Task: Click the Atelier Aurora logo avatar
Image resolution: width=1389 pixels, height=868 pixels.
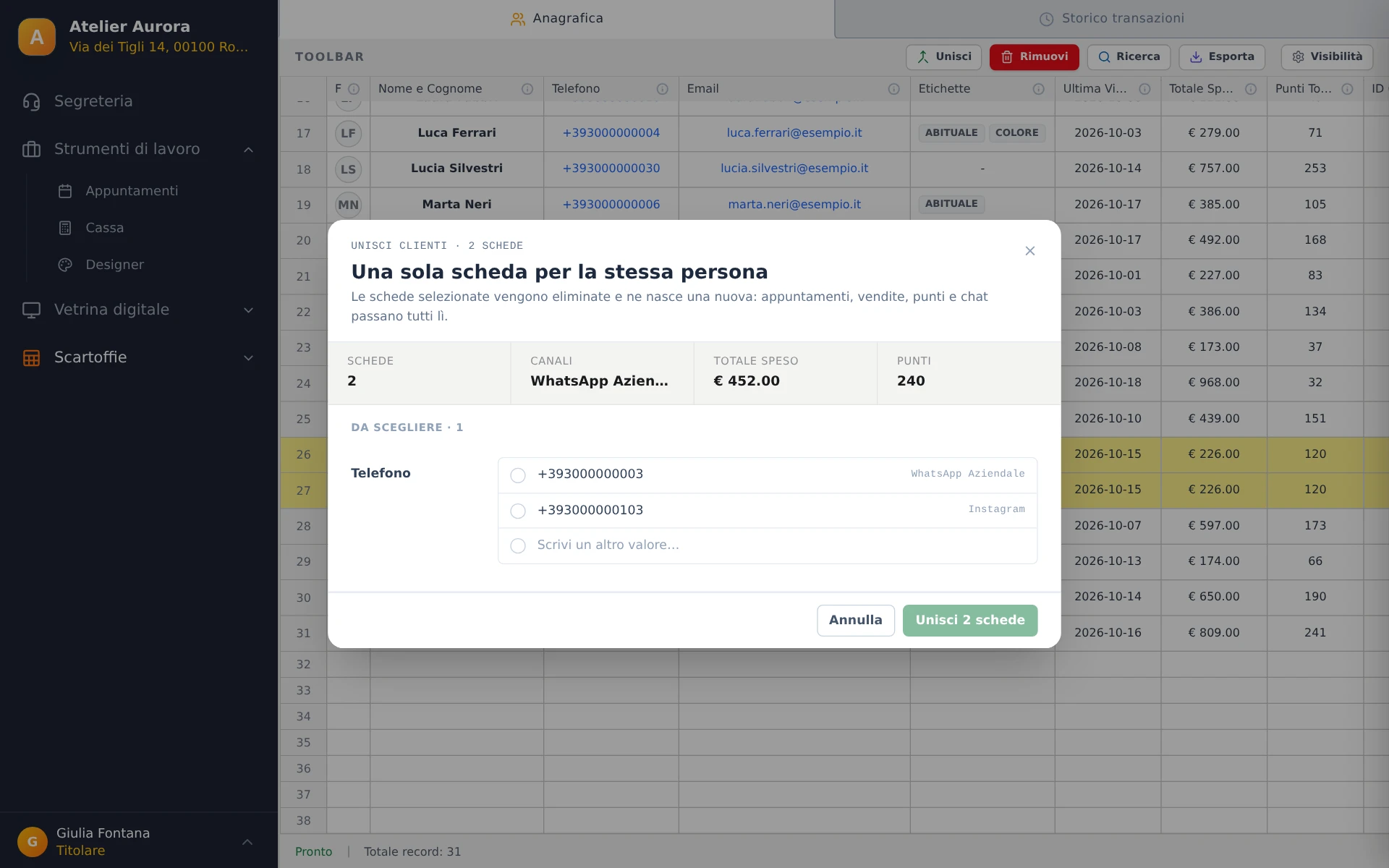Action: tap(37, 37)
